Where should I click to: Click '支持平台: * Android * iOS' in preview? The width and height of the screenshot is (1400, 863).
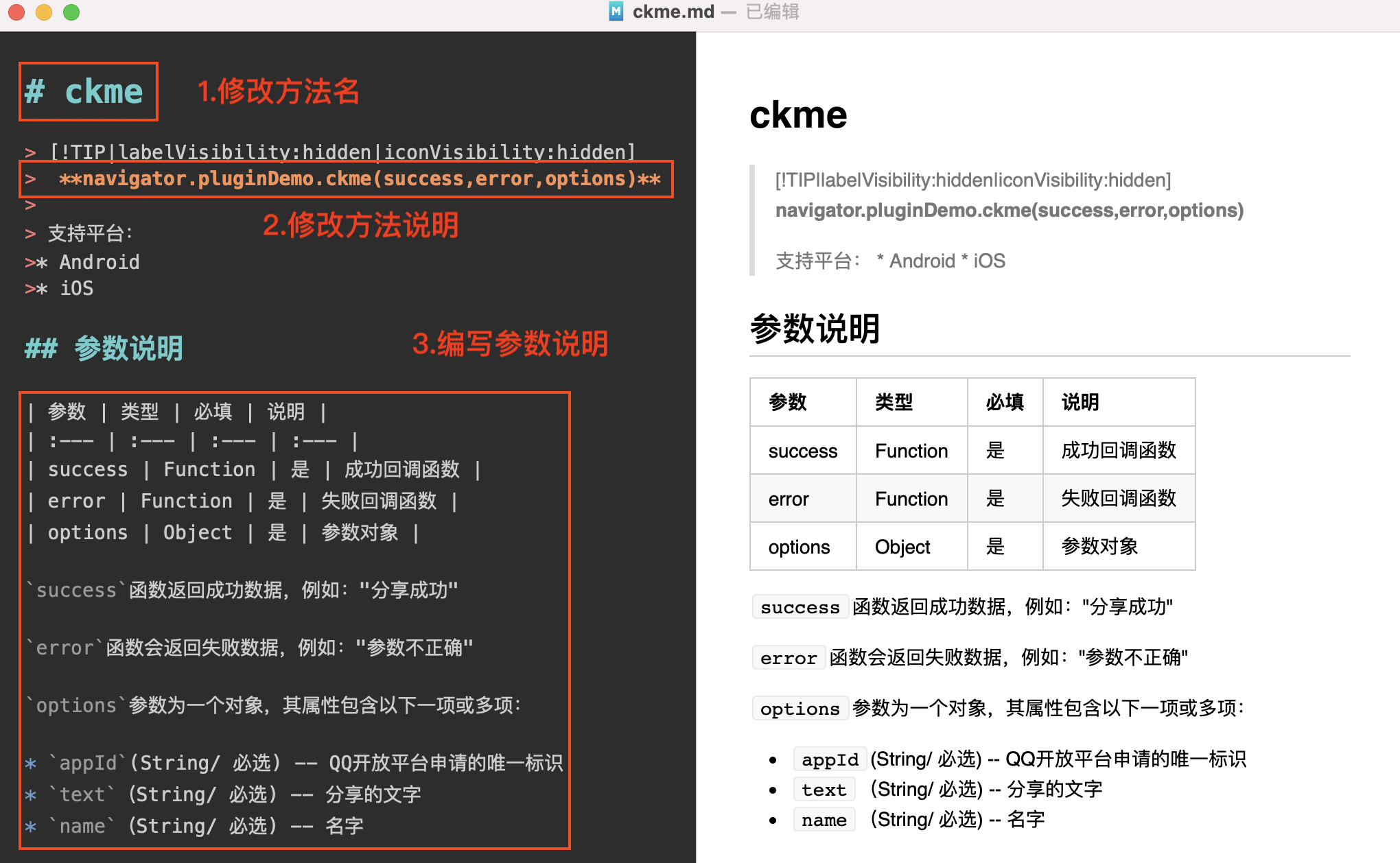pos(890,261)
